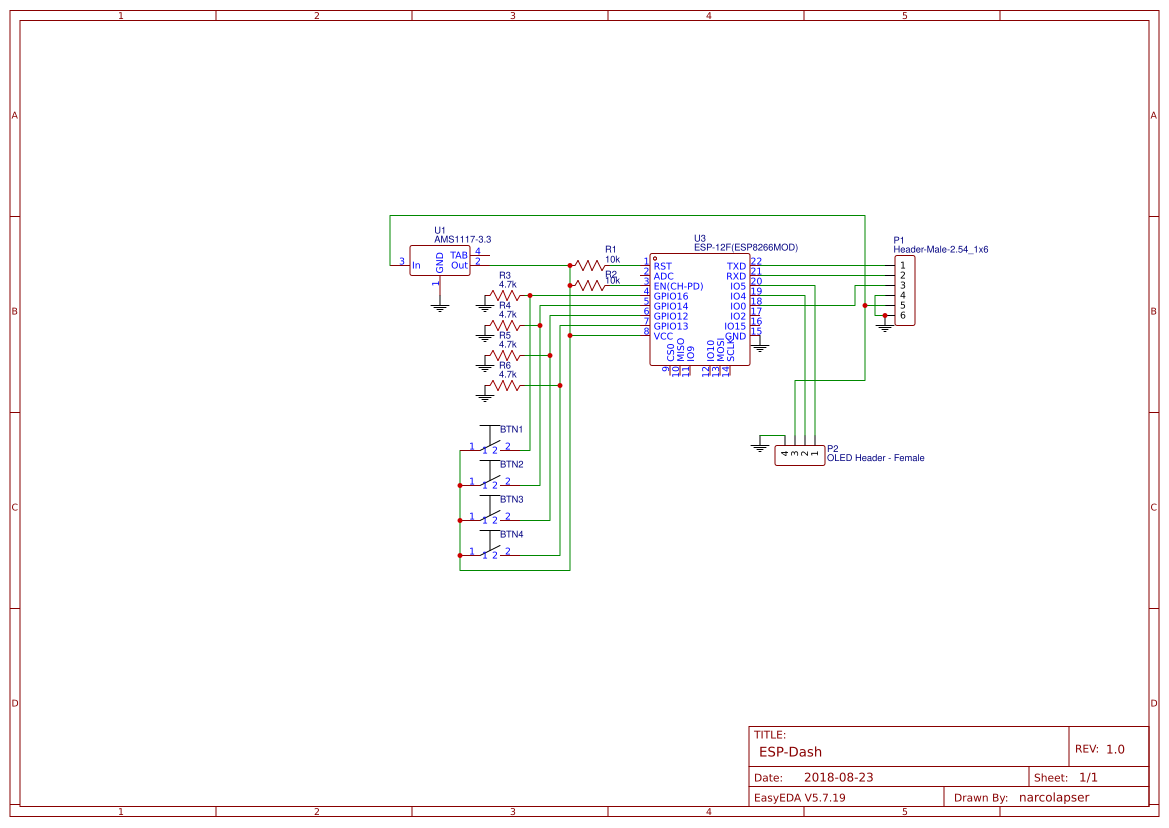Image resolution: width=1169 pixels, height=828 pixels.
Task: Click the narcolapser Drawn By text
Action: [x=1055, y=797]
